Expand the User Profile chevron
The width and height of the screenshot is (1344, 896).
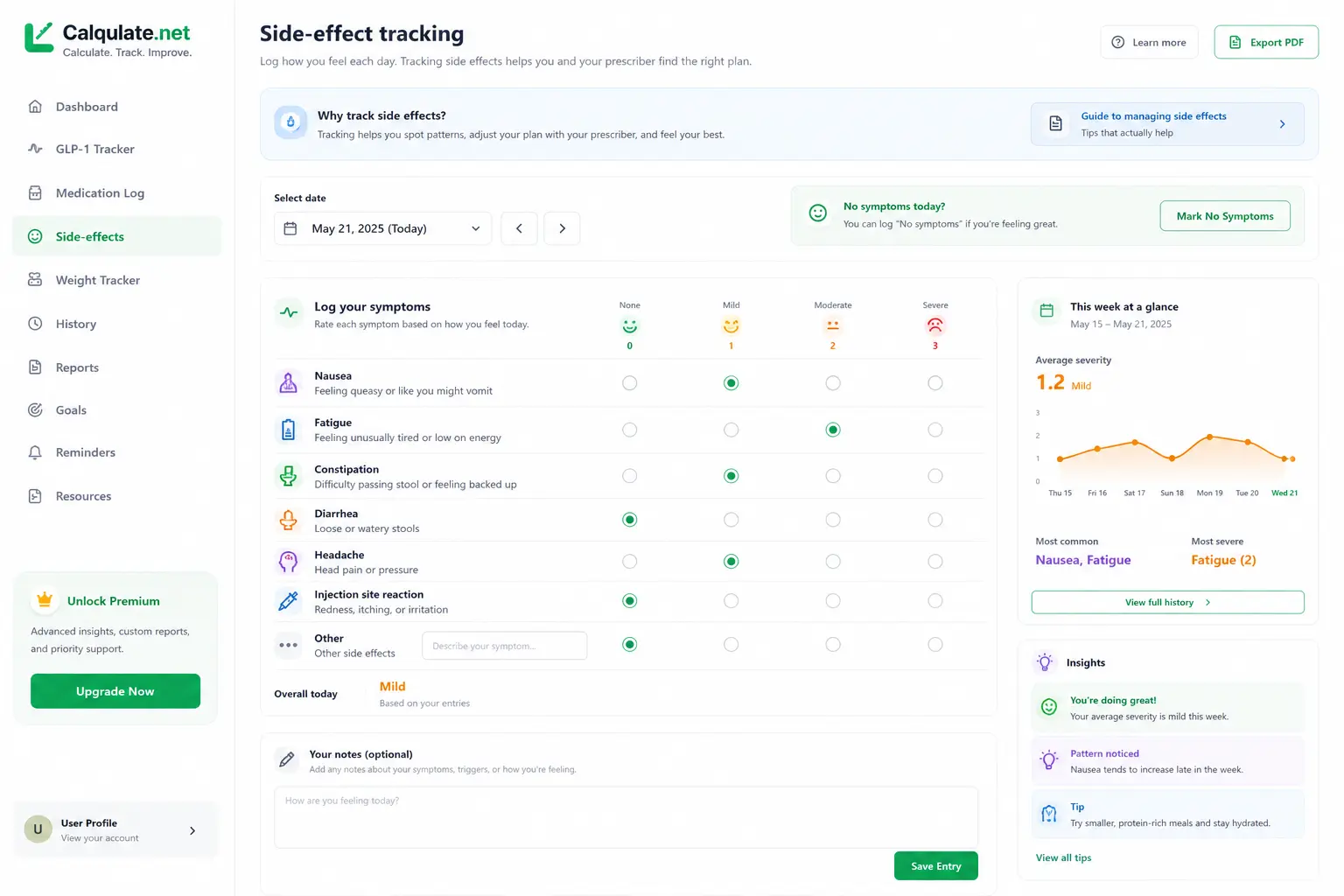coord(192,830)
